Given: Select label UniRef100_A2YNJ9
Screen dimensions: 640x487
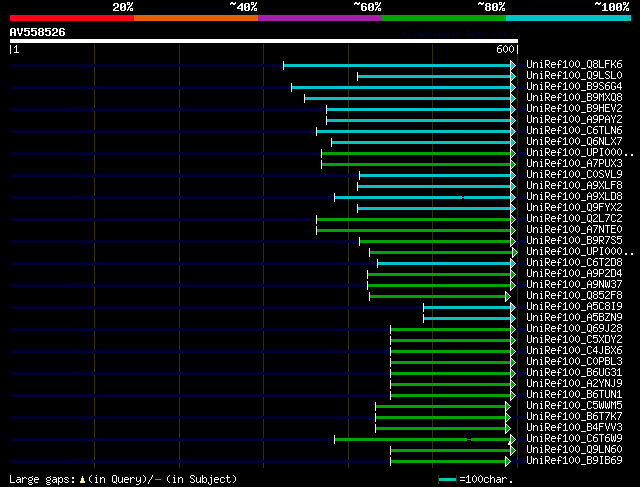Looking at the screenshot, I should pyautogui.click(x=574, y=384).
